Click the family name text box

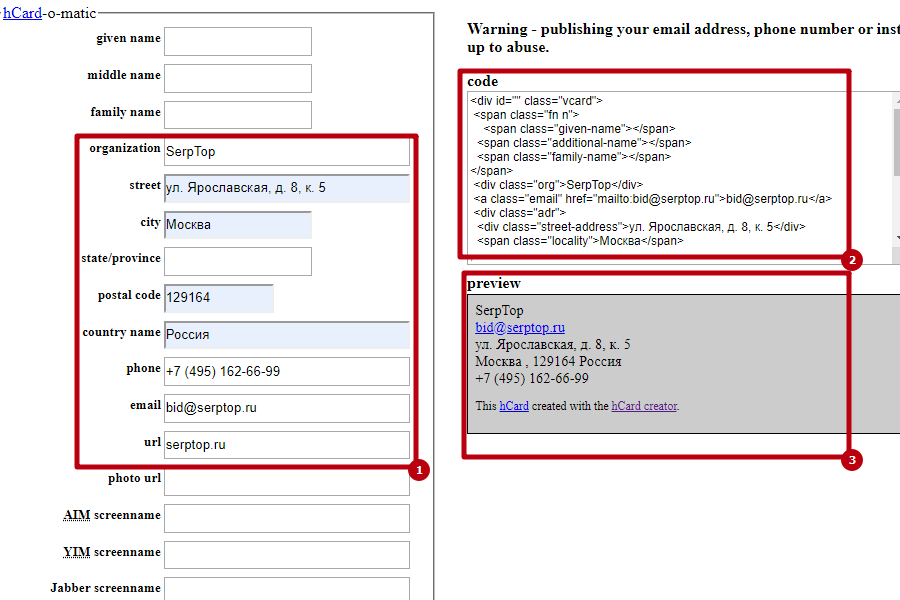click(x=237, y=115)
